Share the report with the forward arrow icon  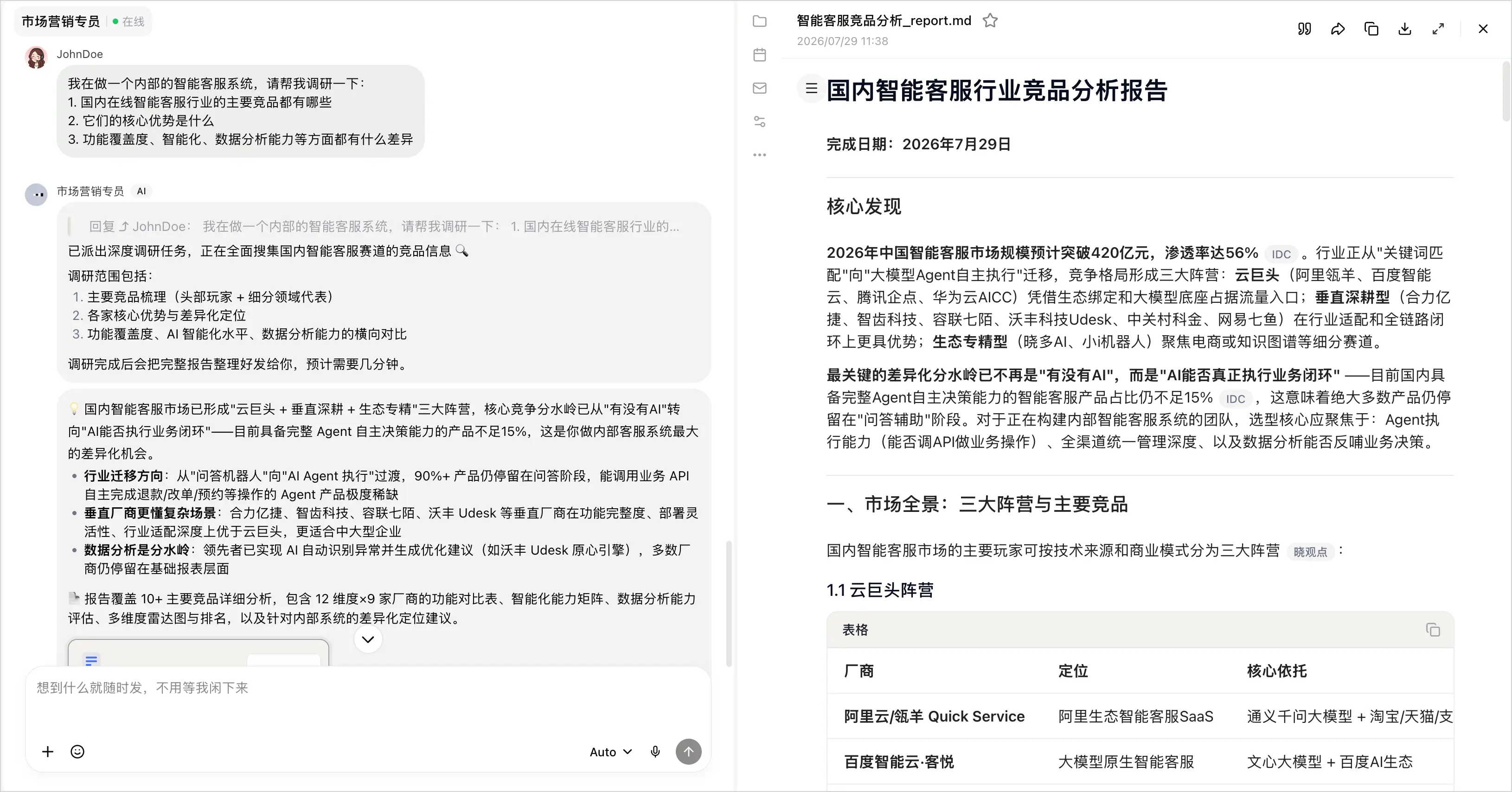pos(1338,29)
